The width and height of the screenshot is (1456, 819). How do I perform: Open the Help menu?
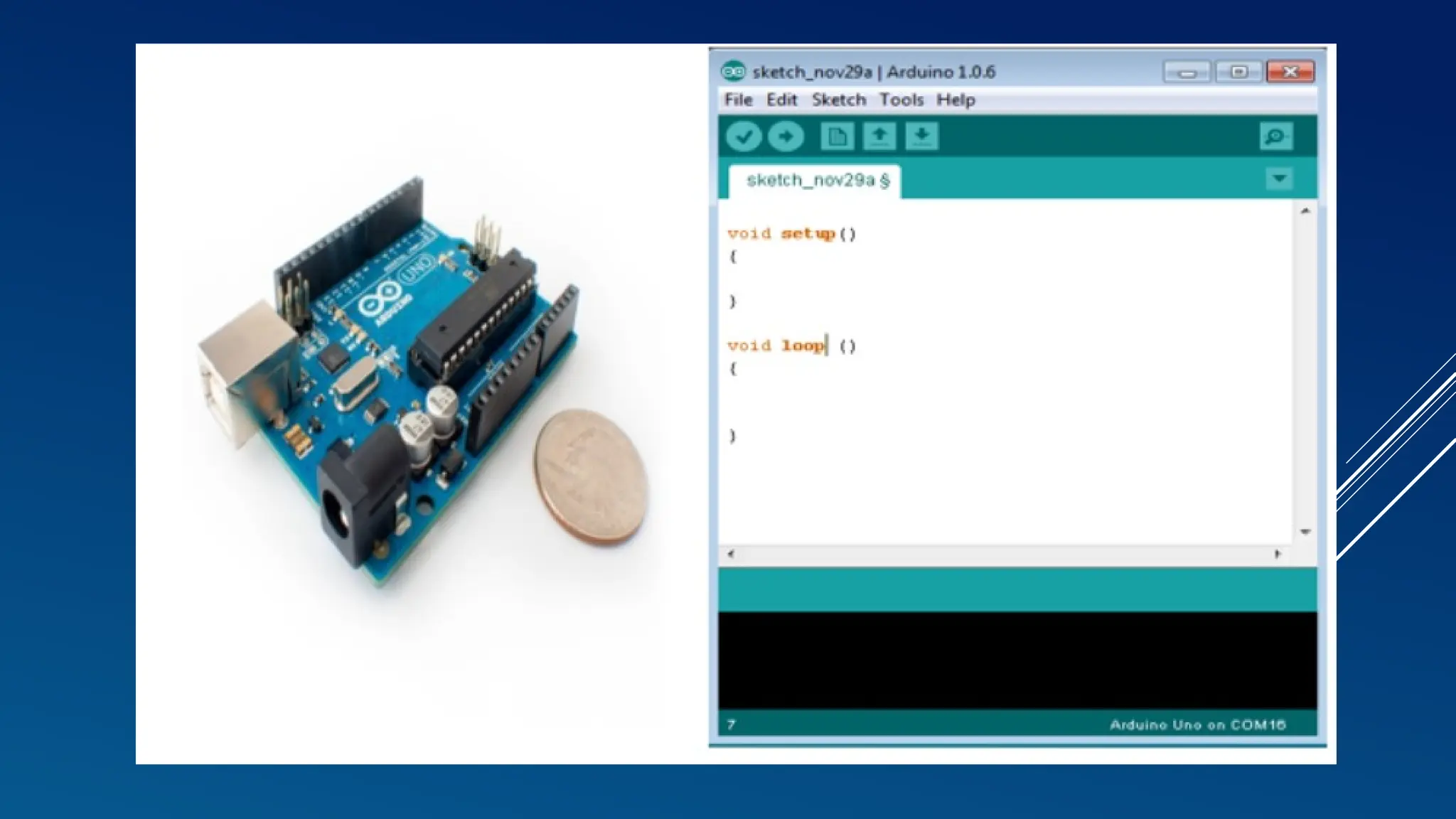(955, 100)
